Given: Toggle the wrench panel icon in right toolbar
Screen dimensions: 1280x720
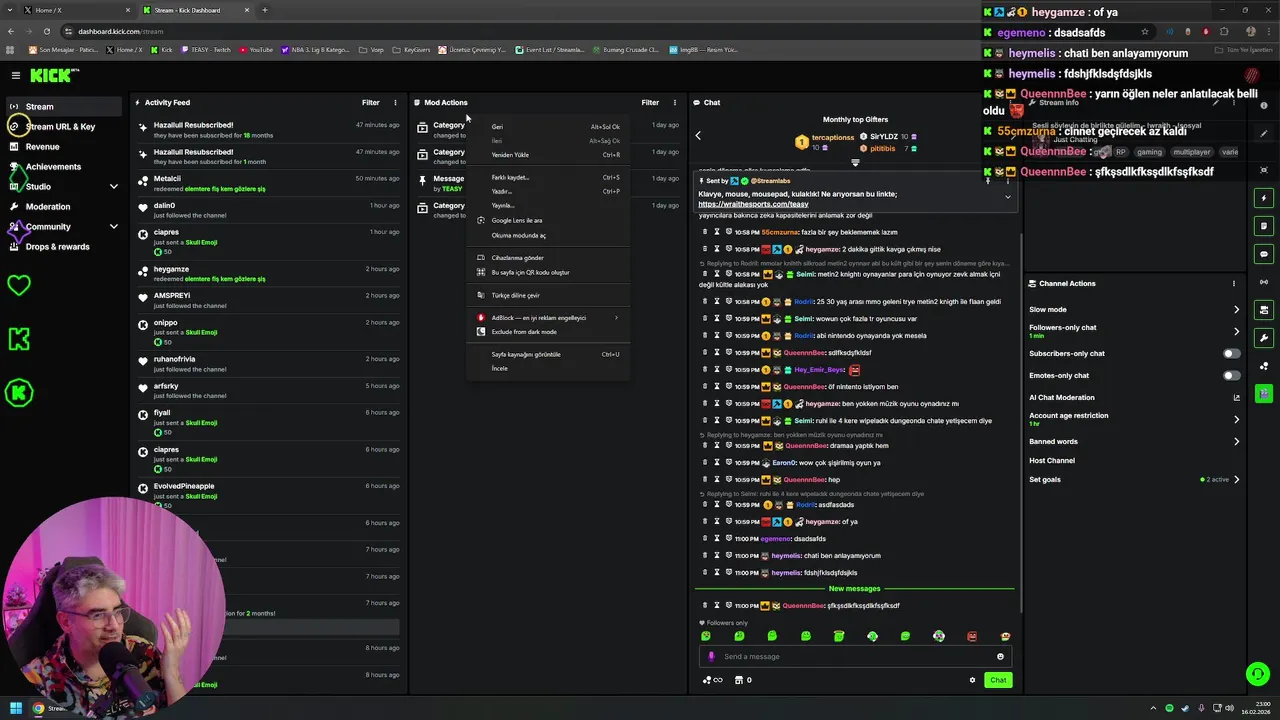Looking at the screenshot, I should 1264,338.
